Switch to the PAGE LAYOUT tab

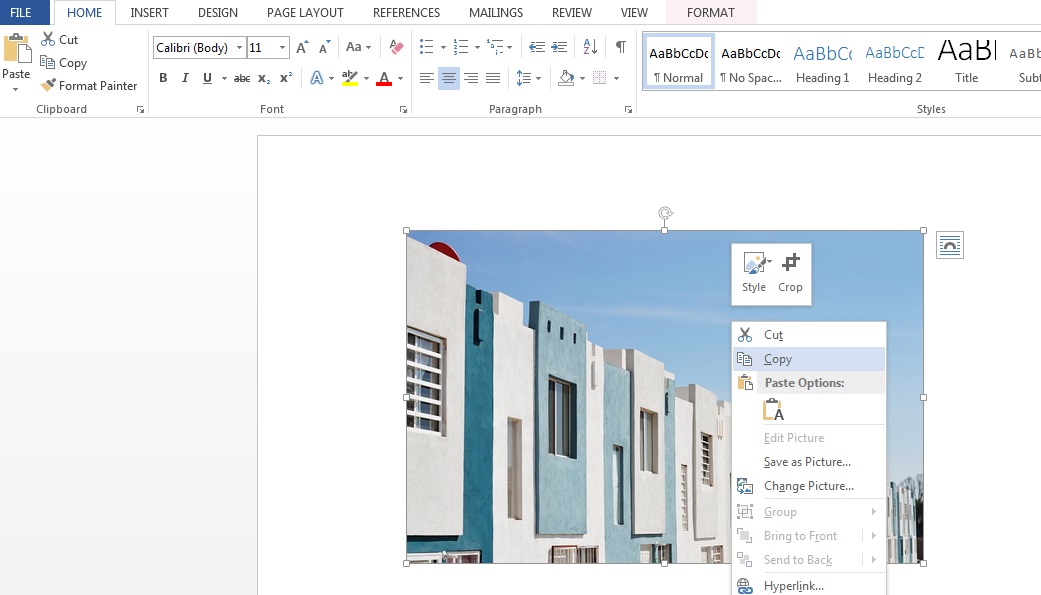tap(305, 13)
